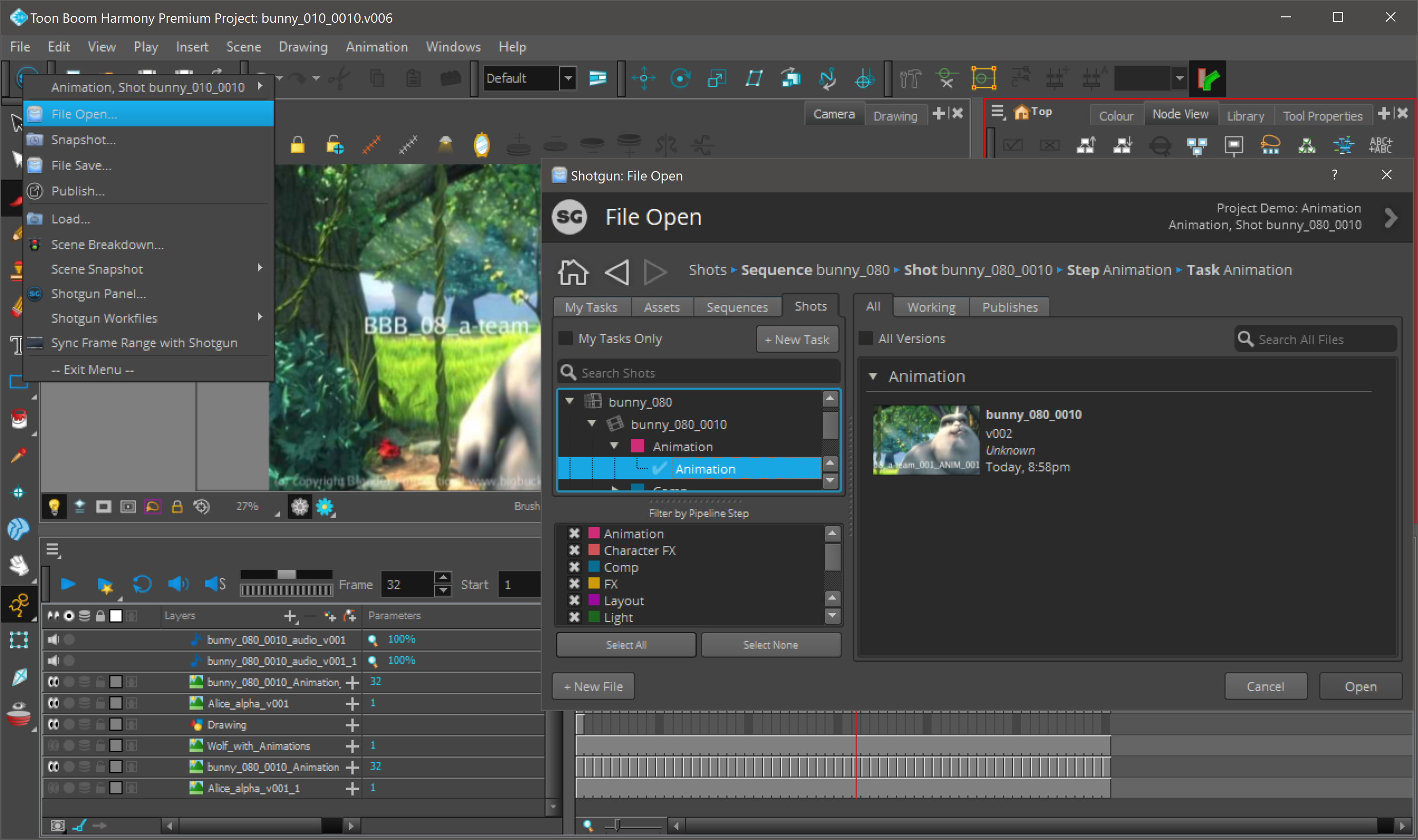1418x840 pixels.
Task: Uncheck the Character FX pipeline step filter
Action: click(574, 550)
